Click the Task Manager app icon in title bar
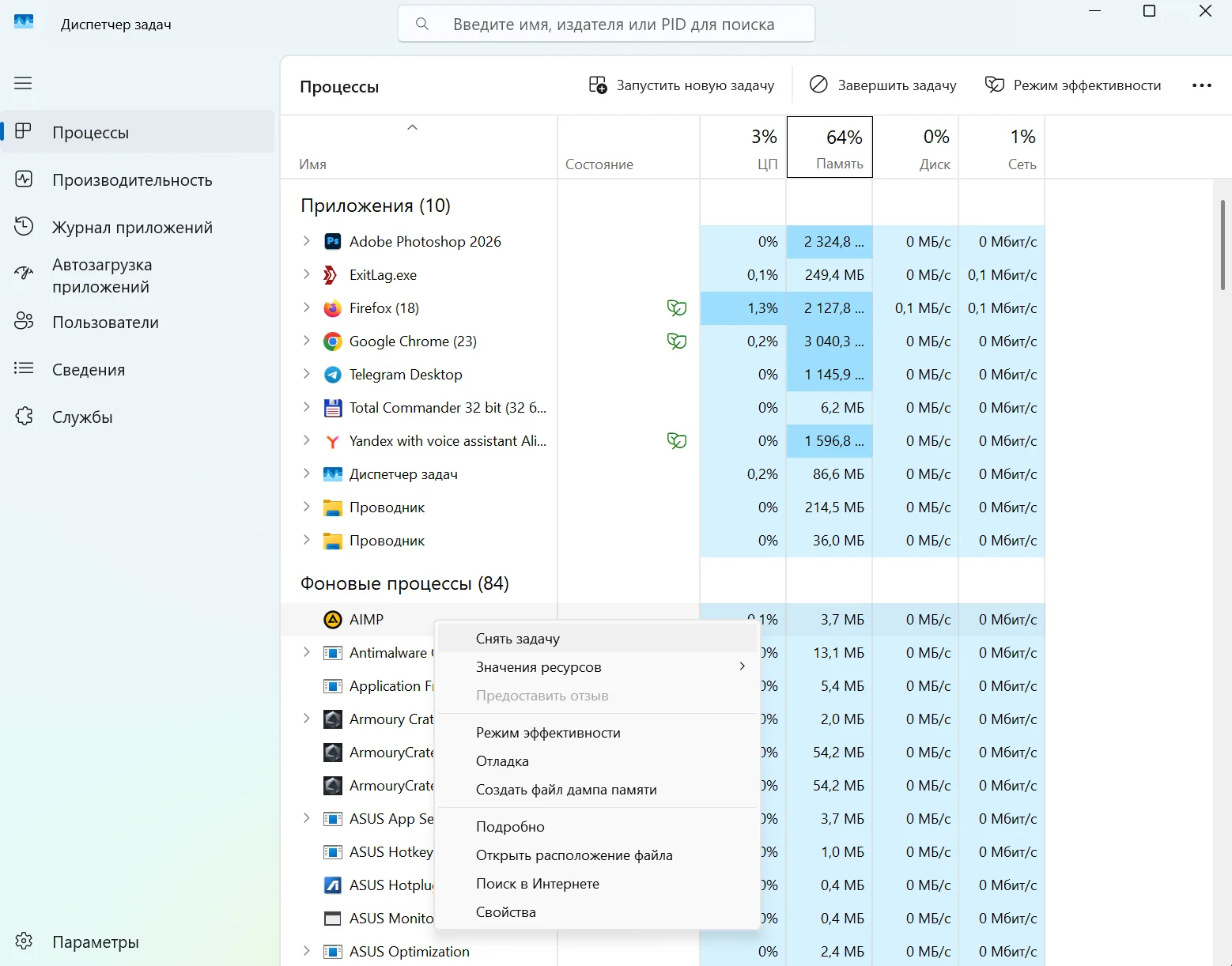Image resolution: width=1232 pixels, height=966 pixels. (24, 22)
